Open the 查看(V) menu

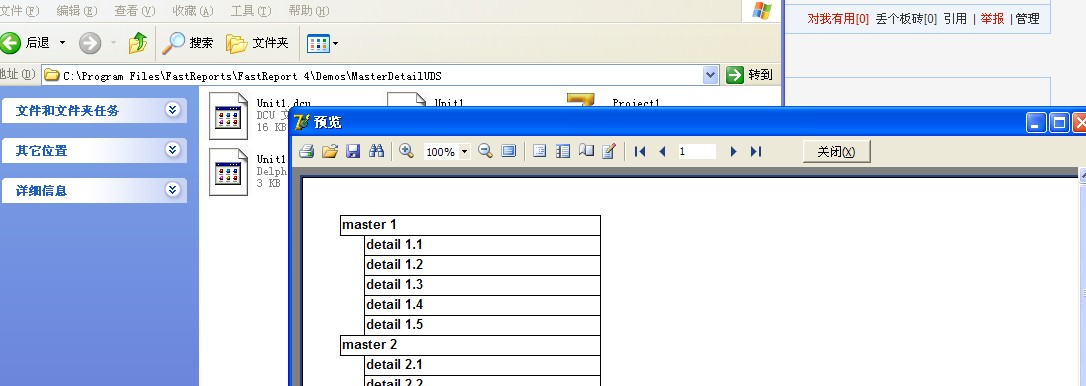tap(134, 10)
